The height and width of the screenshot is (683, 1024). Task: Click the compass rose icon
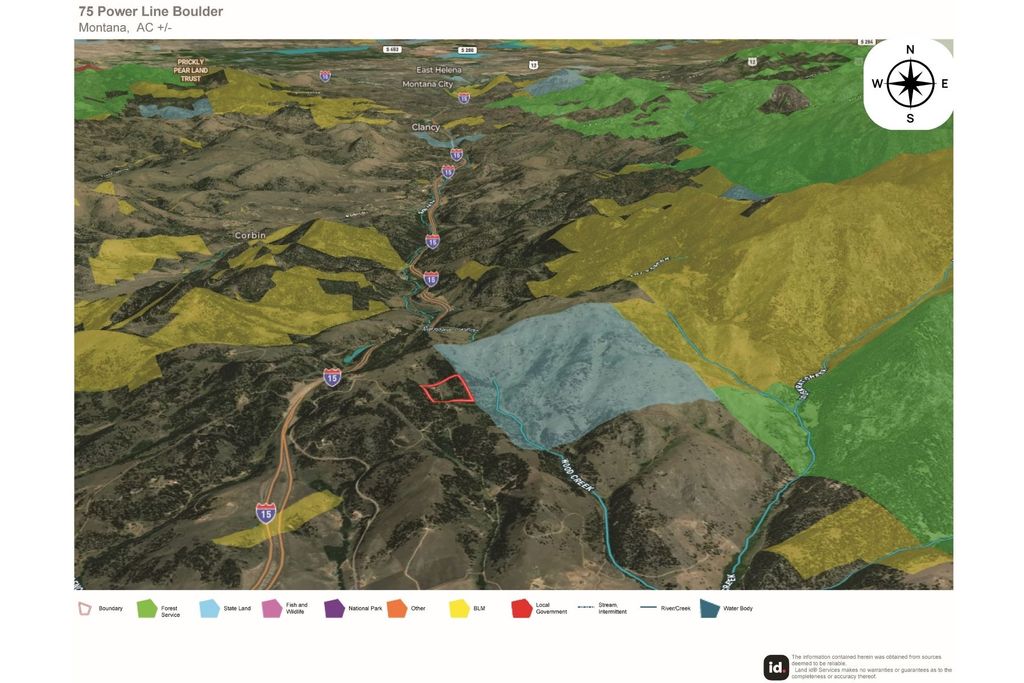coord(910,84)
